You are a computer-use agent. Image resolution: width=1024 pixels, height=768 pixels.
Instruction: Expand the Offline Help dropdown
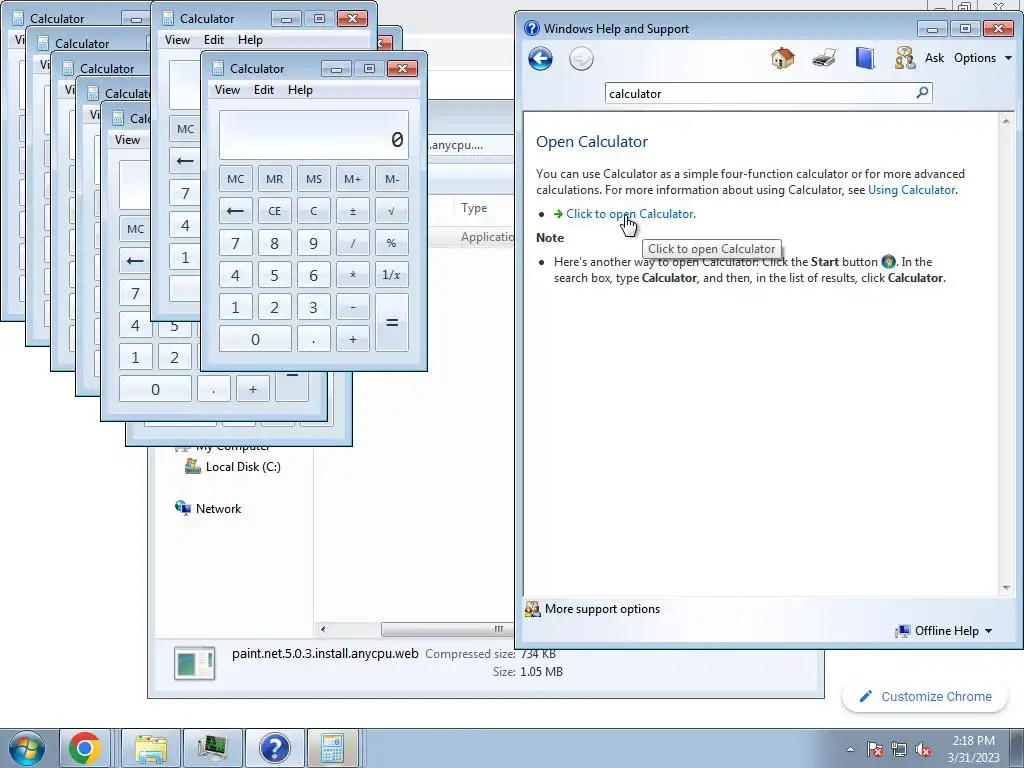(944, 631)
